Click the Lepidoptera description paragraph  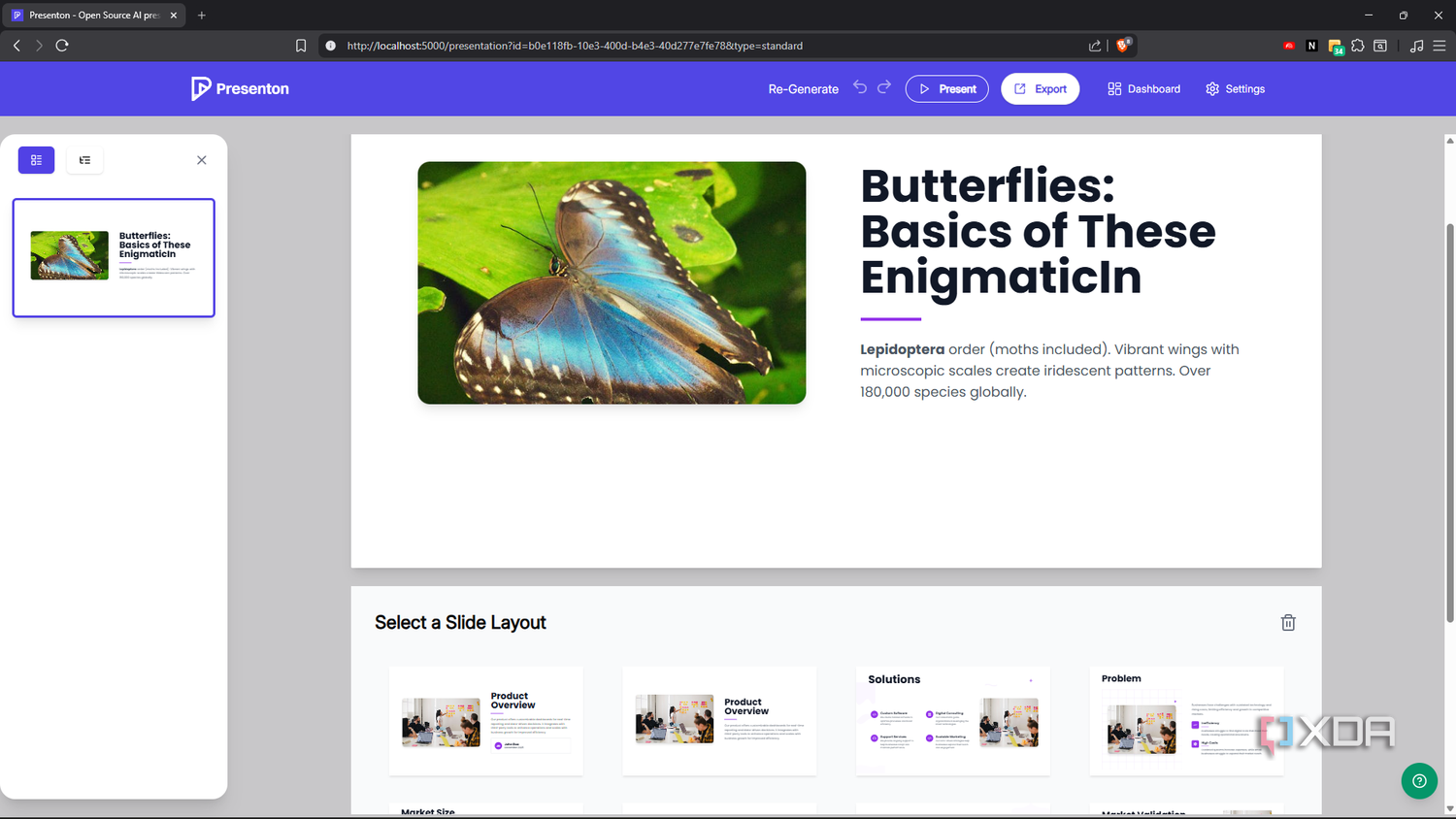coord(1049,371)
